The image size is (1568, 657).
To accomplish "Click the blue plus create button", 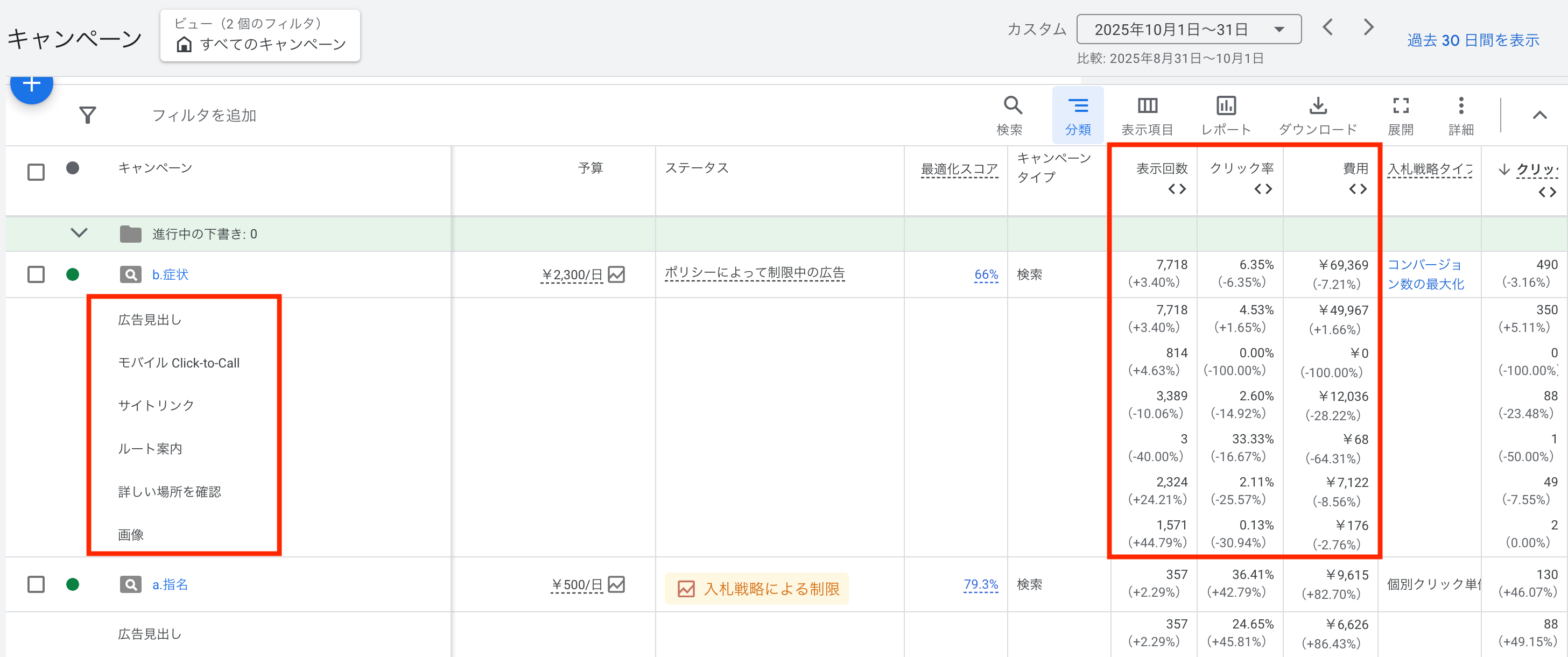I will (x=32, y=85).
